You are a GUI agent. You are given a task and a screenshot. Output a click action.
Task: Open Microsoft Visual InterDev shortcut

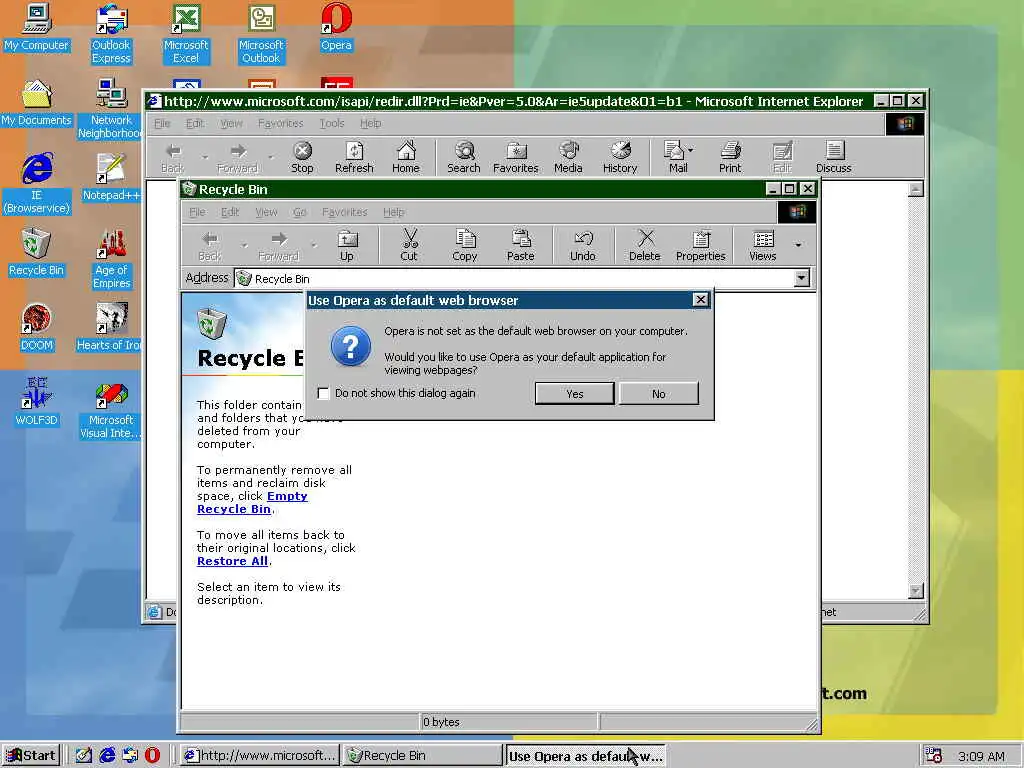pos(111,409)
